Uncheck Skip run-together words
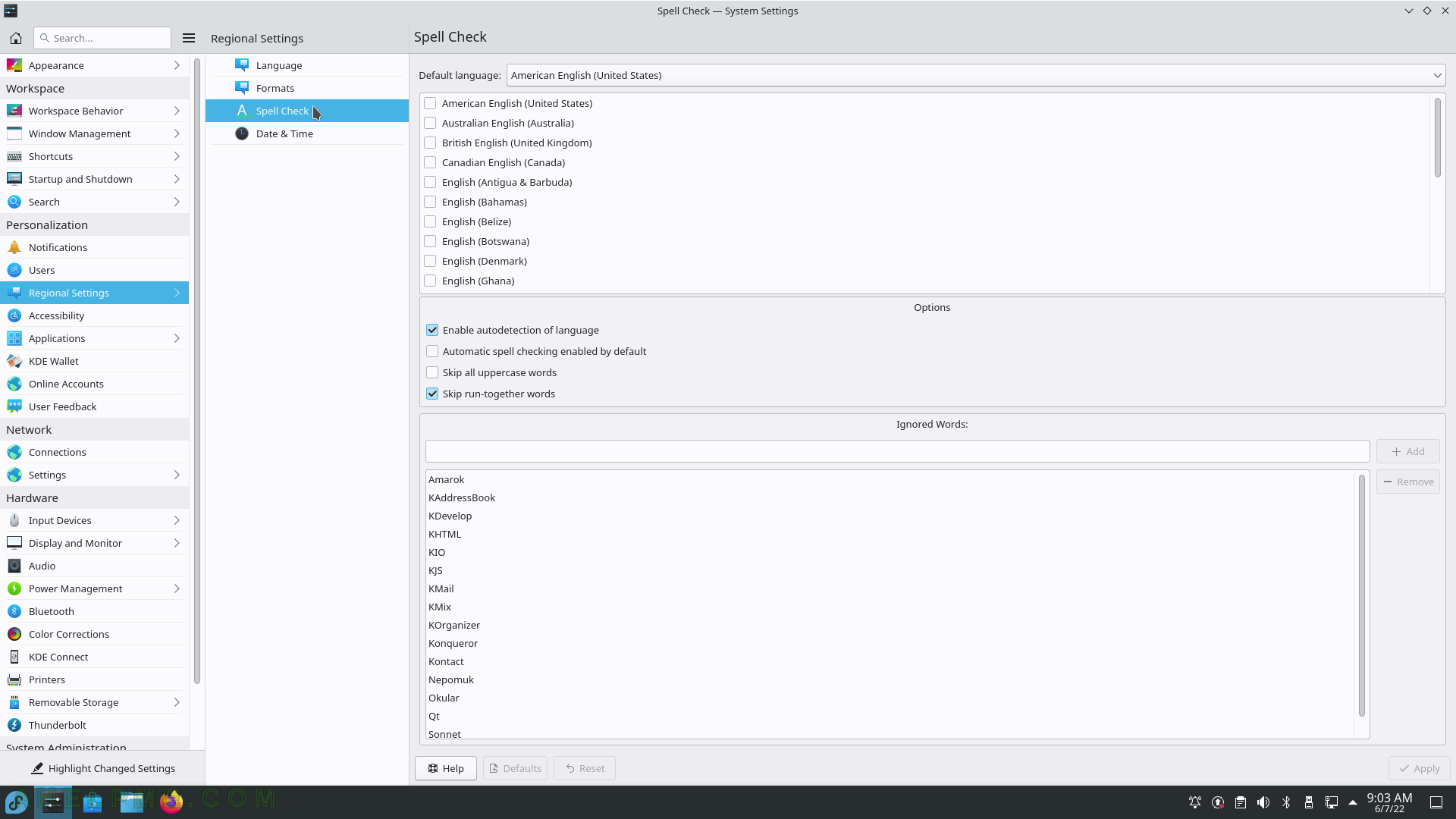1456x819 pixels. pos(432,394)
